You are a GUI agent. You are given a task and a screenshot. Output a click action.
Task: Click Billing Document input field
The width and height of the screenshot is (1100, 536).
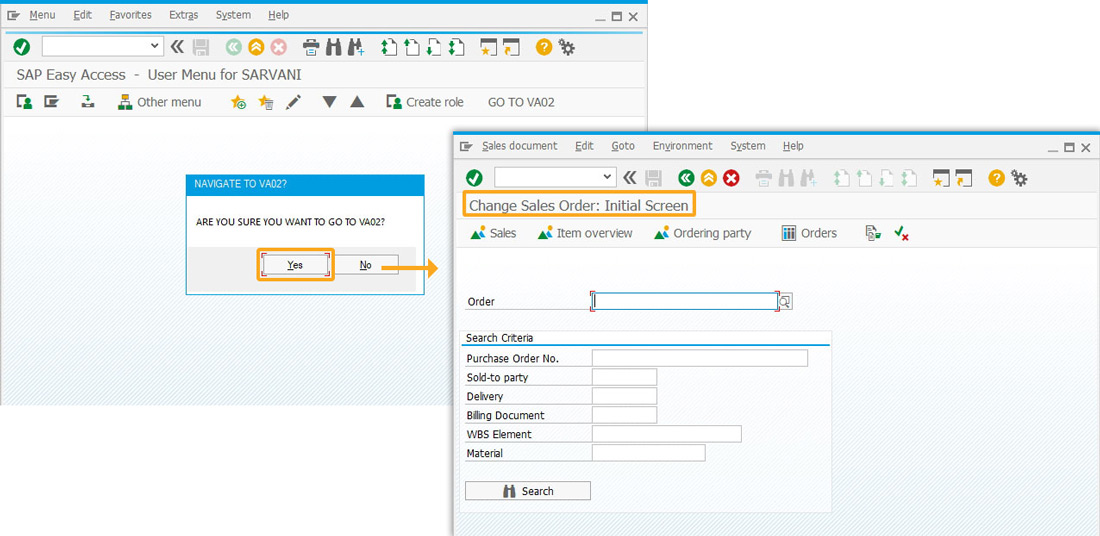click(x=624, y=415)
